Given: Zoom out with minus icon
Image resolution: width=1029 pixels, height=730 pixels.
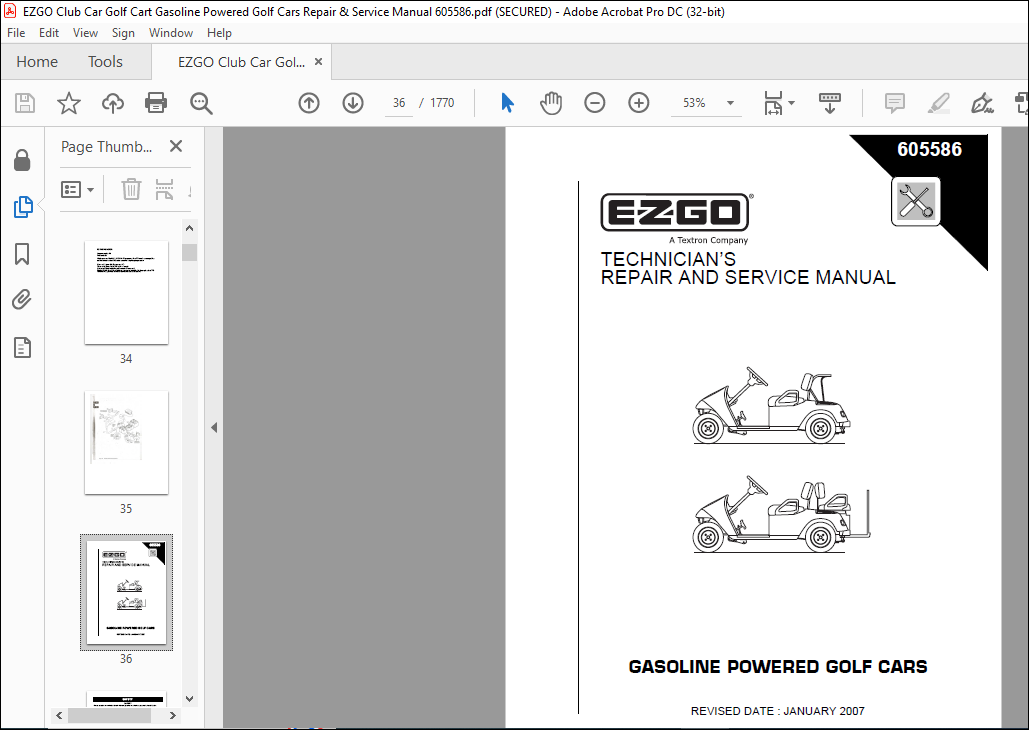Looking at the screenshot, I should click(595, 103).
